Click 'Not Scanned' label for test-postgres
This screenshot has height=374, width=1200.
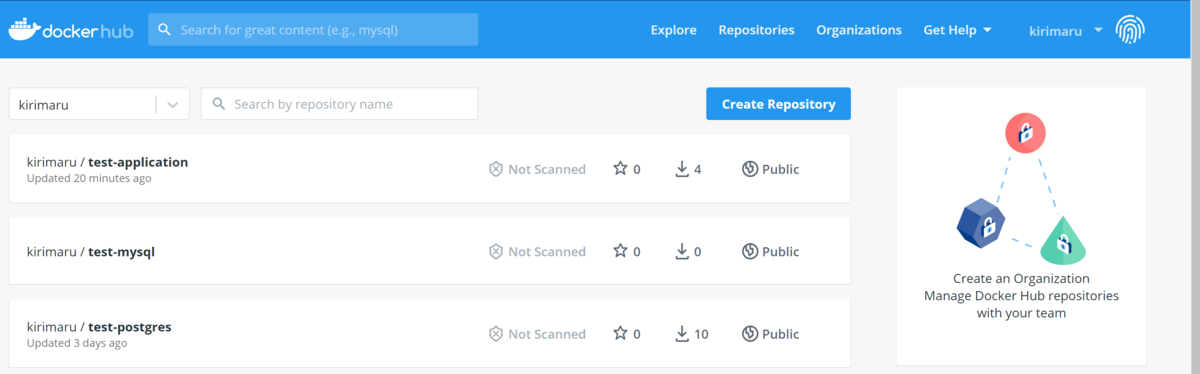pyautogui.click(x=547, y=334)
